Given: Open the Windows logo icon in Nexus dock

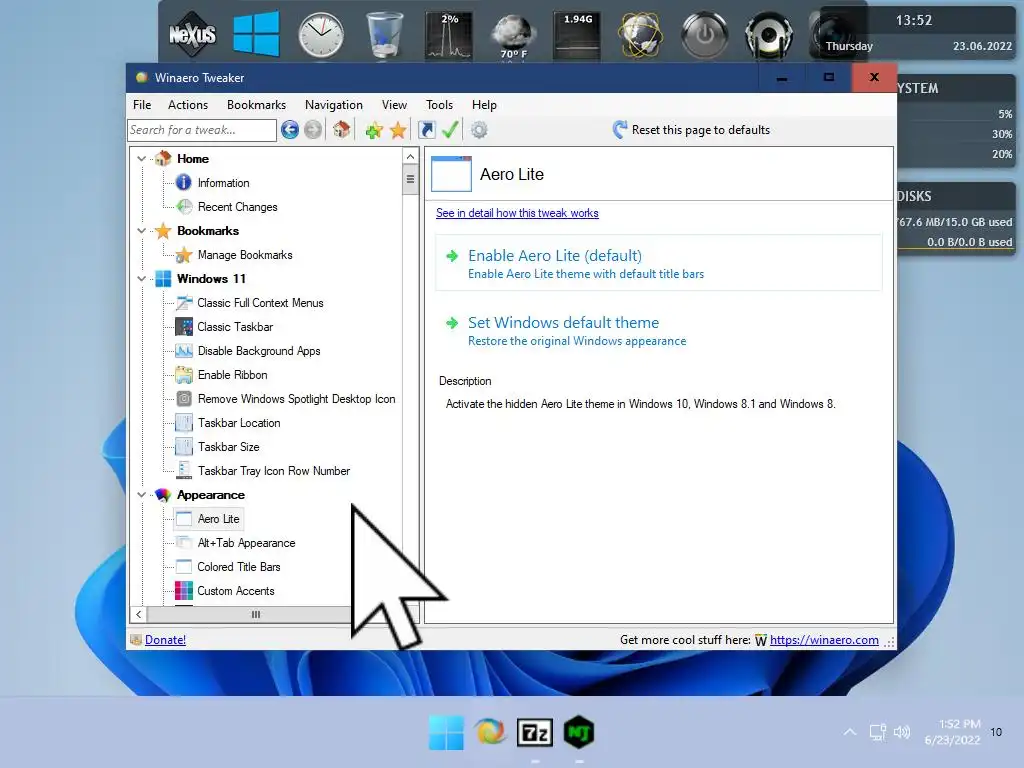Looking at the screenshot, I should [x=256, y=34].
